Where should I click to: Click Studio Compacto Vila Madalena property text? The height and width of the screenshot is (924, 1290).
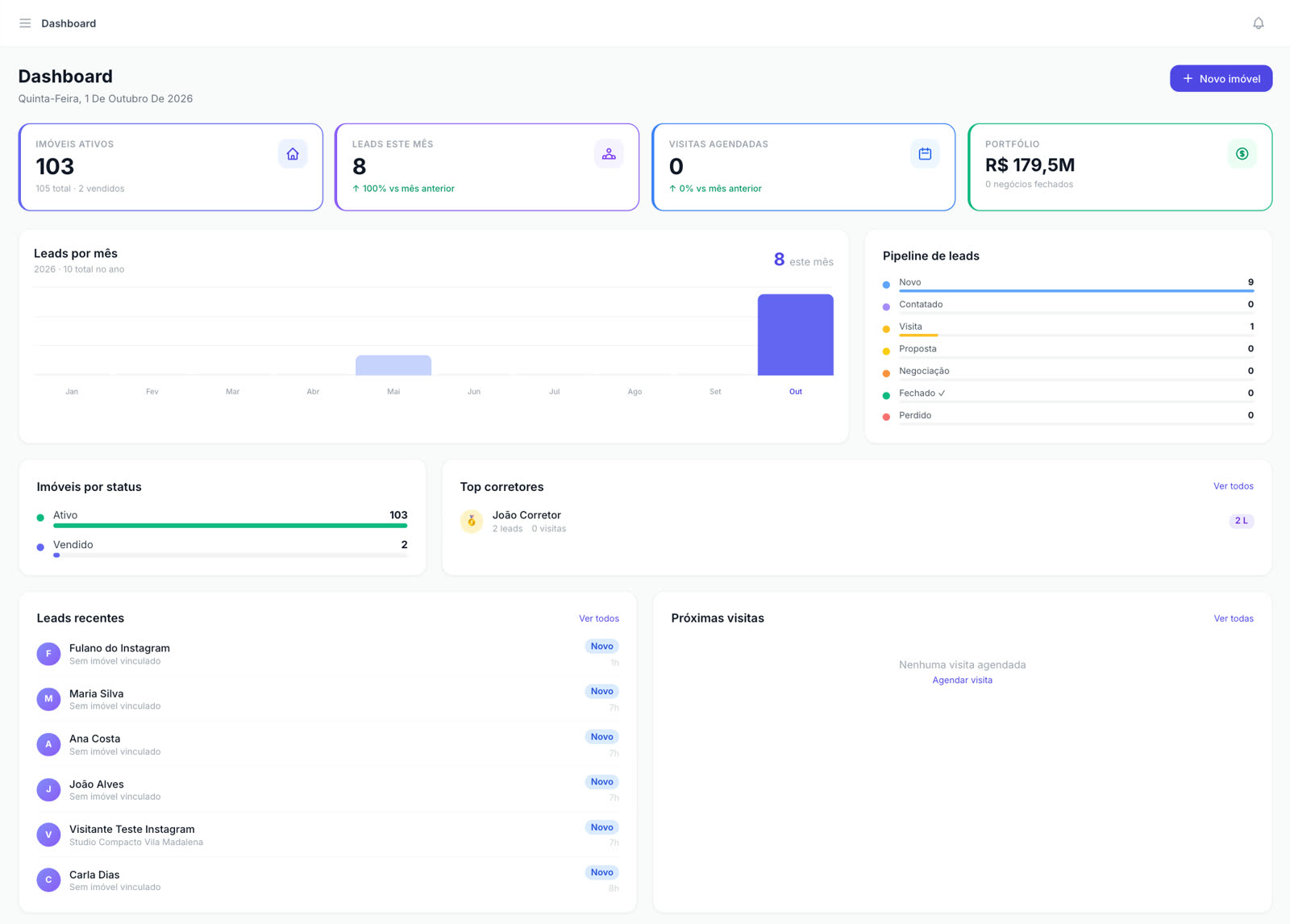tap(136, 842)
